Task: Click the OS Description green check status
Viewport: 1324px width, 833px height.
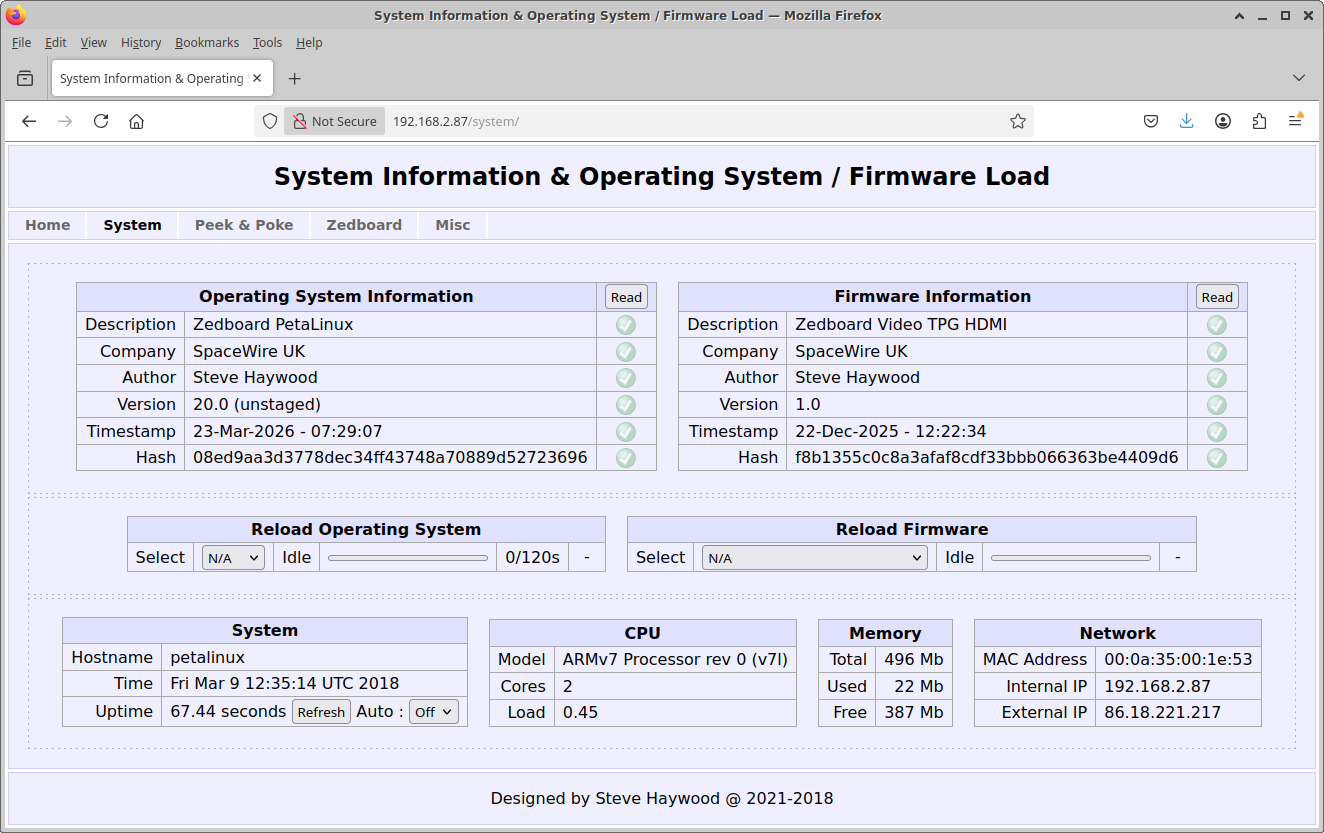Action: [x=626, y=325]
